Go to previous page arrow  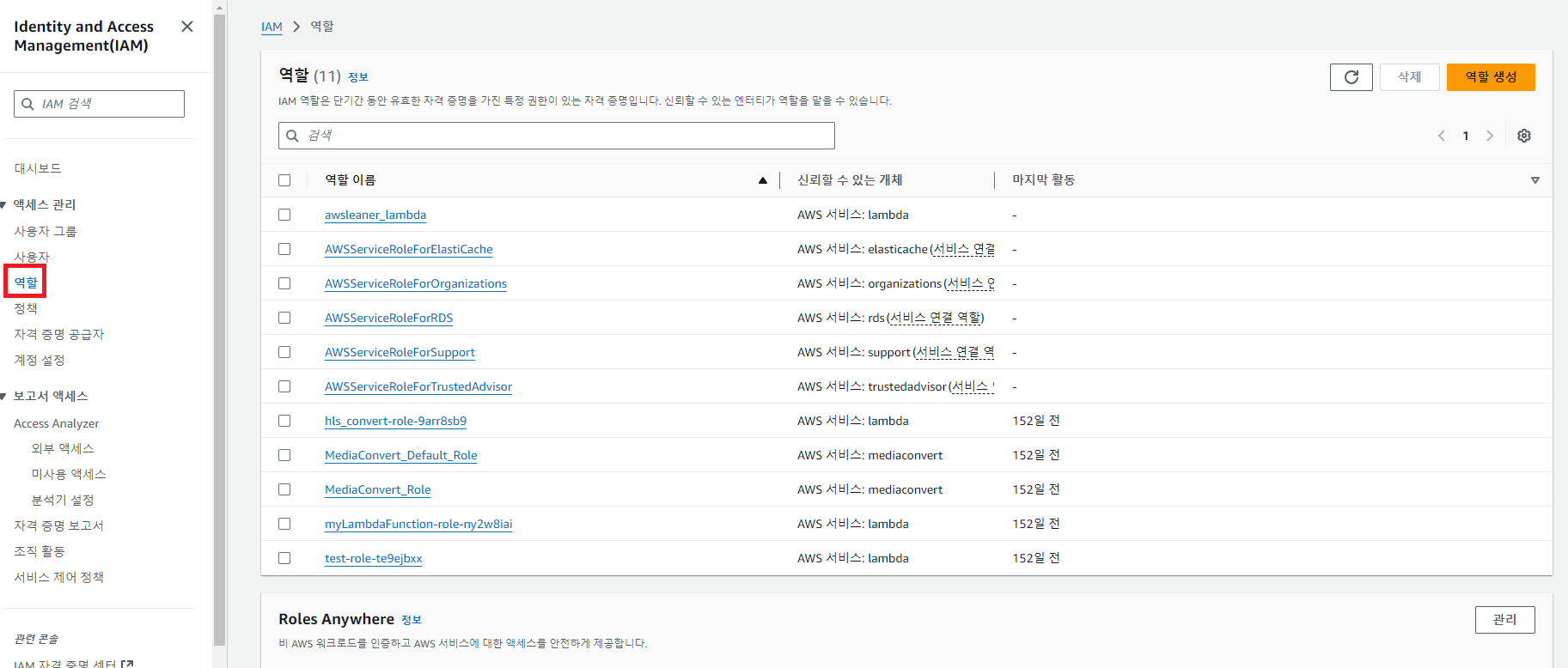click(x=1442, y=136)
